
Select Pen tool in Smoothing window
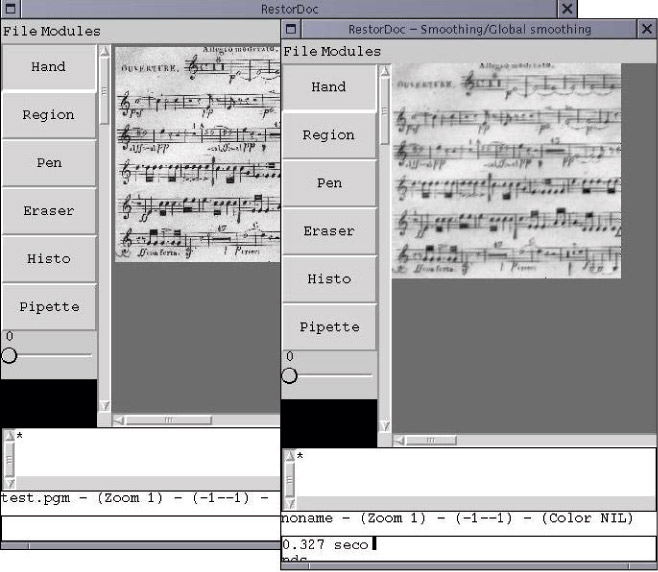(329, 183)
